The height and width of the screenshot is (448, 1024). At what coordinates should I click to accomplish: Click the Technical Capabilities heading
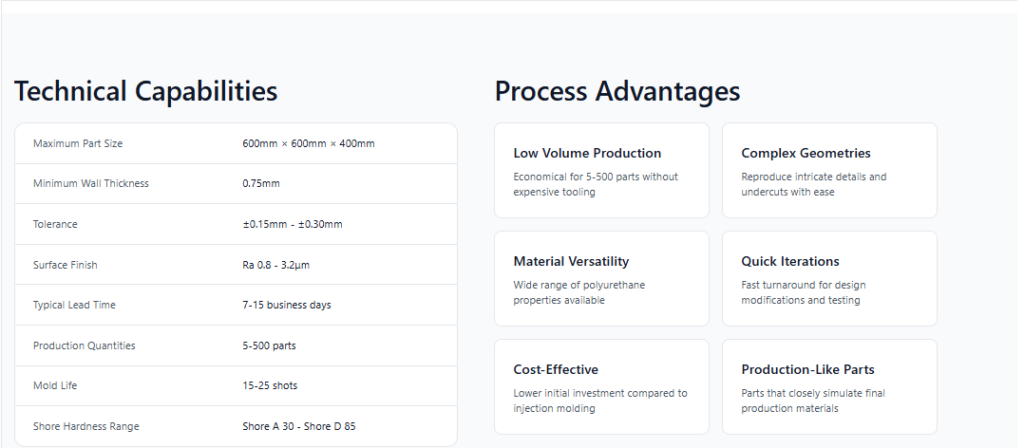tap(146, 92)
